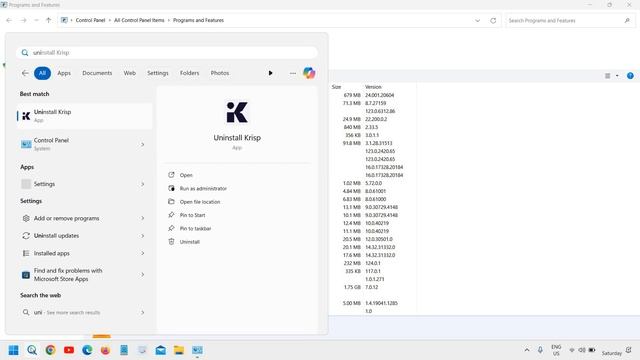Click the All Control Panel Items breadcrumb
This screenshot has width=640, height=360.
pos(139,20)
